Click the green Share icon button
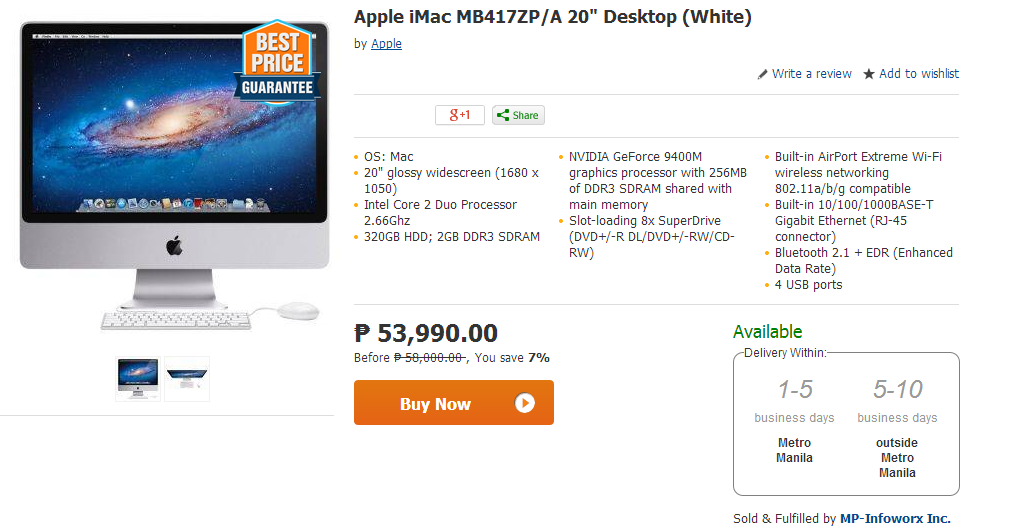Image resolution: width=1022 pixels, height=530 pixels. click(518, 115)
